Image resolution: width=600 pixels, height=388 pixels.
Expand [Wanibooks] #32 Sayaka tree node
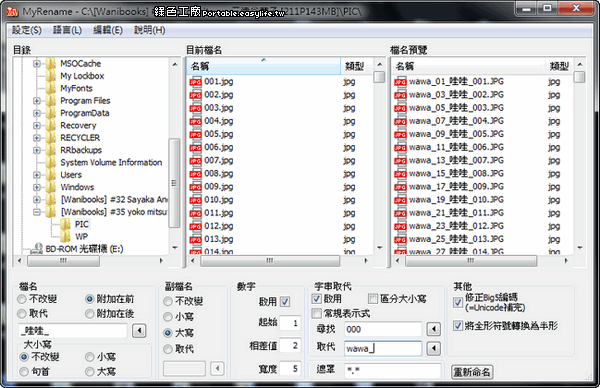tap(37, 199)
